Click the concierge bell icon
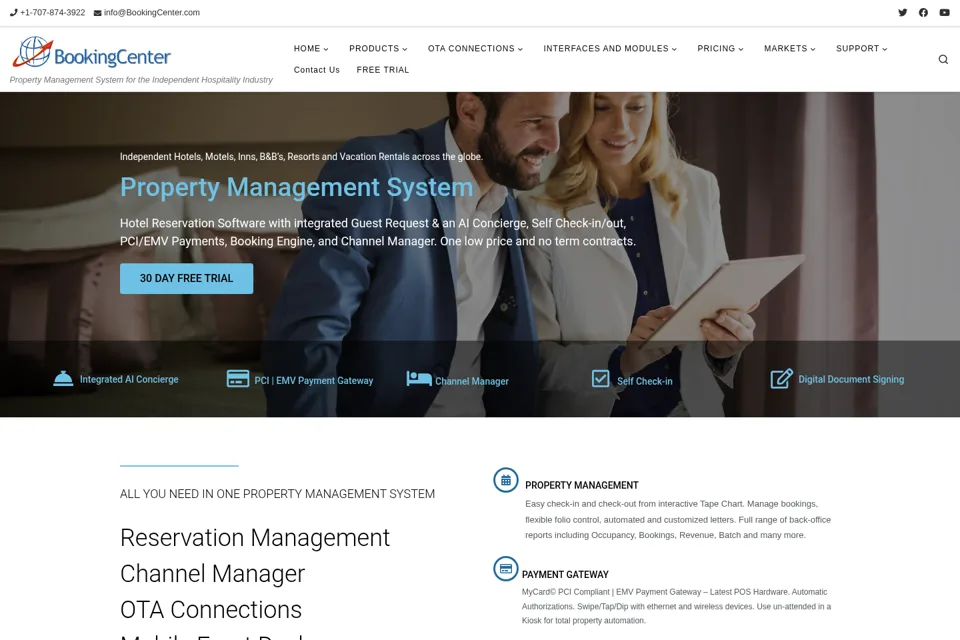 click(x=63, y=379)
